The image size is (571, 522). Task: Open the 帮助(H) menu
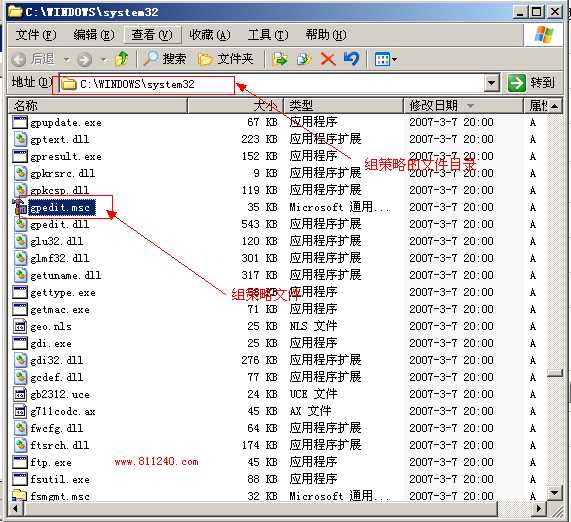coord(326,35)
